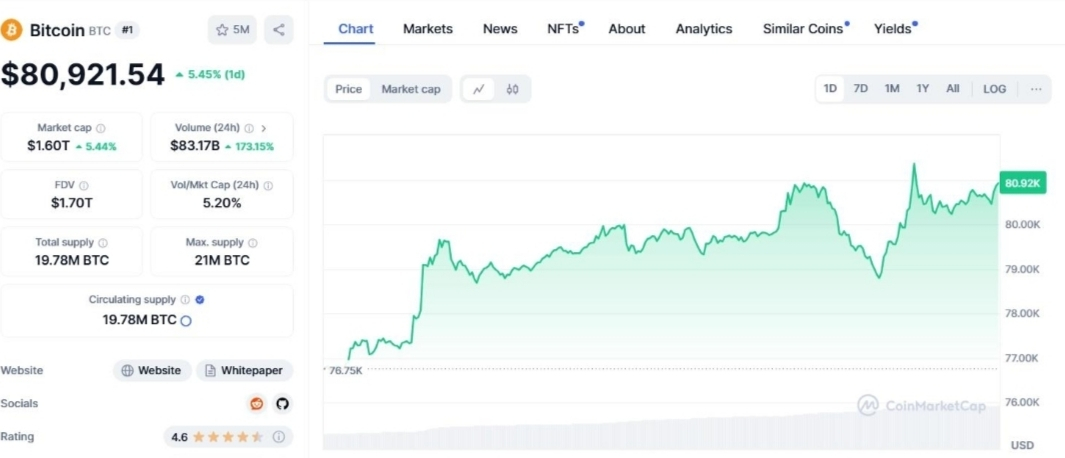This screenshot has height=458, width=1065.
Task: Add Bitcoin to watchlist via star button
Action: click(232, 30)
